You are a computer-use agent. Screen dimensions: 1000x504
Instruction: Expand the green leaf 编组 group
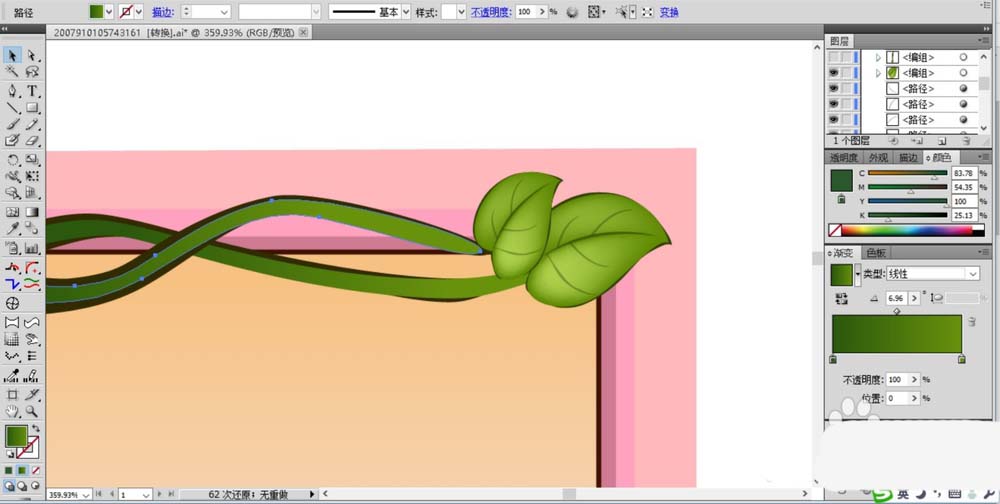pos(878,73)
